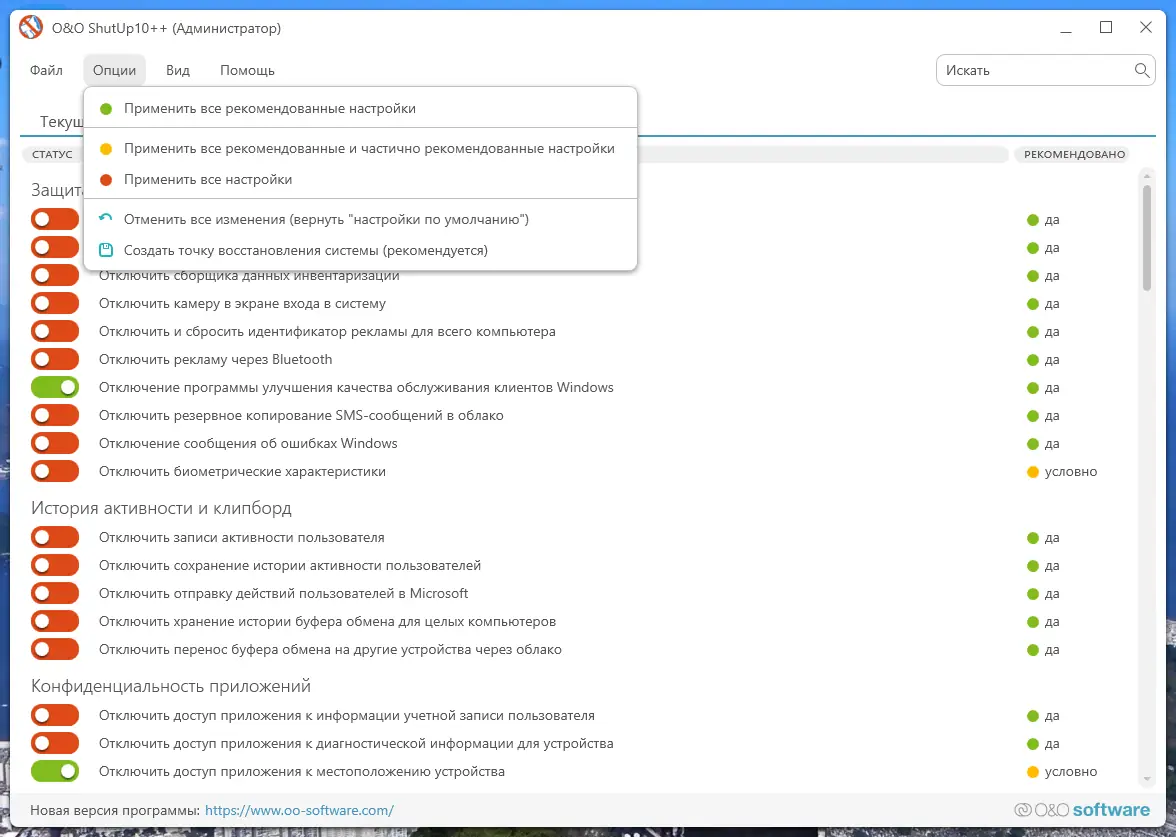Click undo arrow icon for reverting changes
The width and height of the screenshot is (1176, 837).
point(106,219)
